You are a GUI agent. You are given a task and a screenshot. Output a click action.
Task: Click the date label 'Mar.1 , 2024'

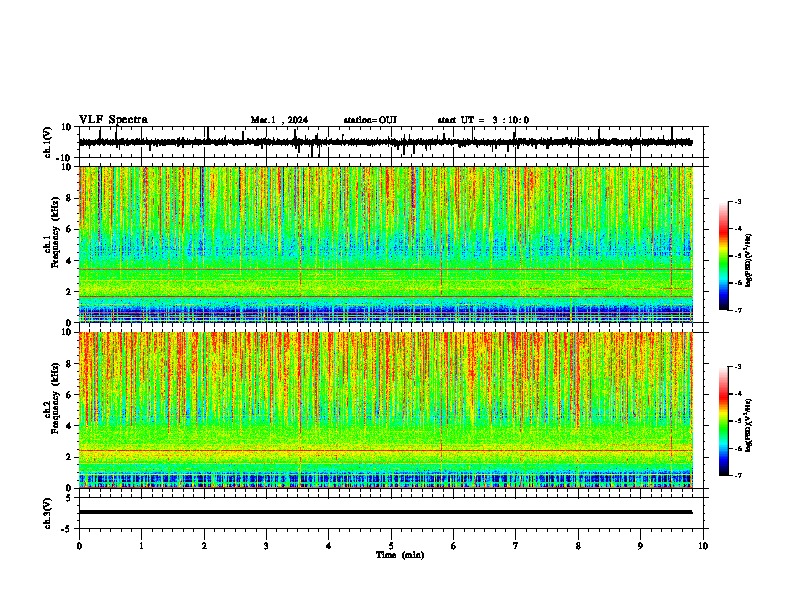click(279, 120)
